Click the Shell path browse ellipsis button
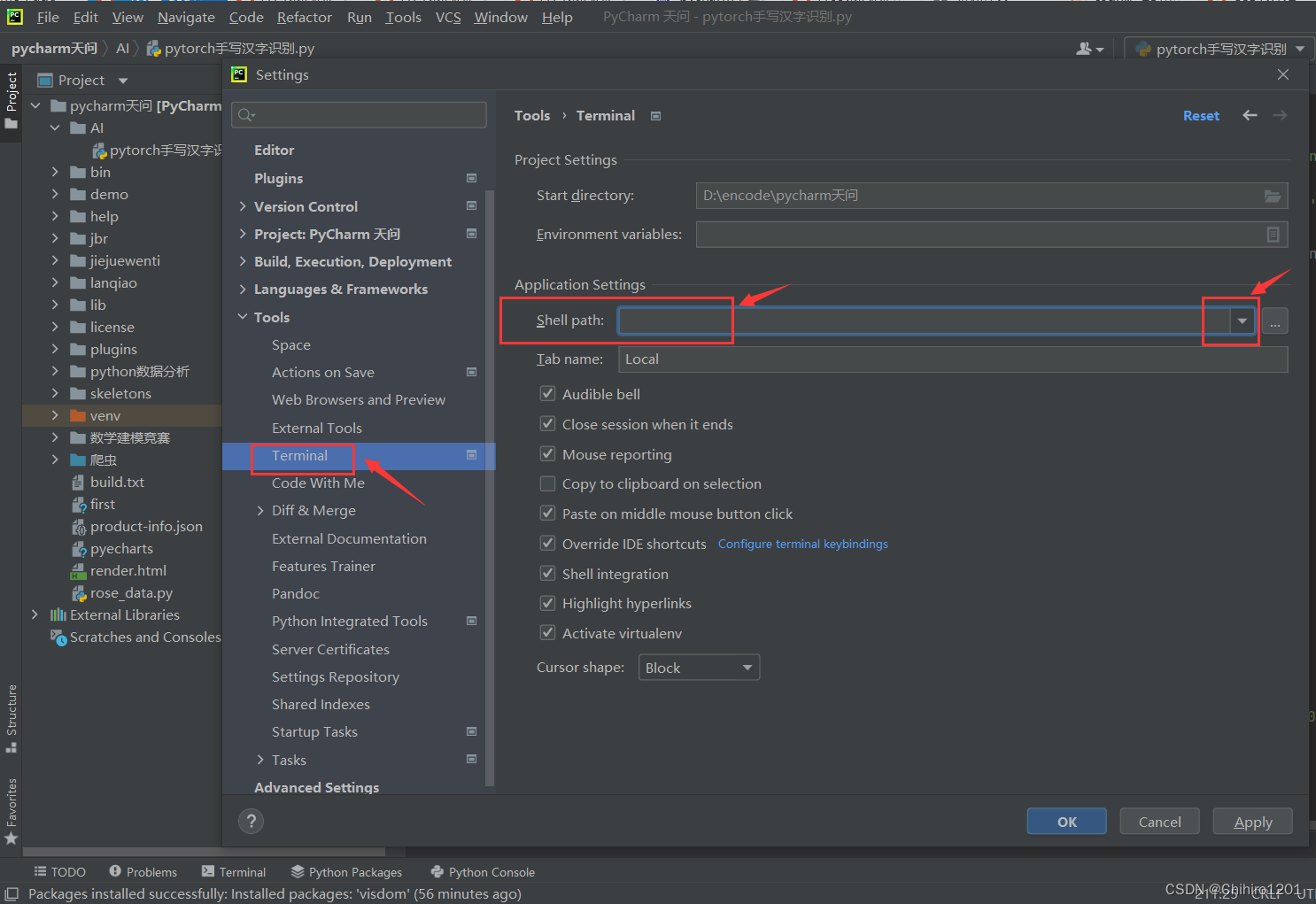The height and width of the screenshot is (904, 1316). click(1275, 321)
